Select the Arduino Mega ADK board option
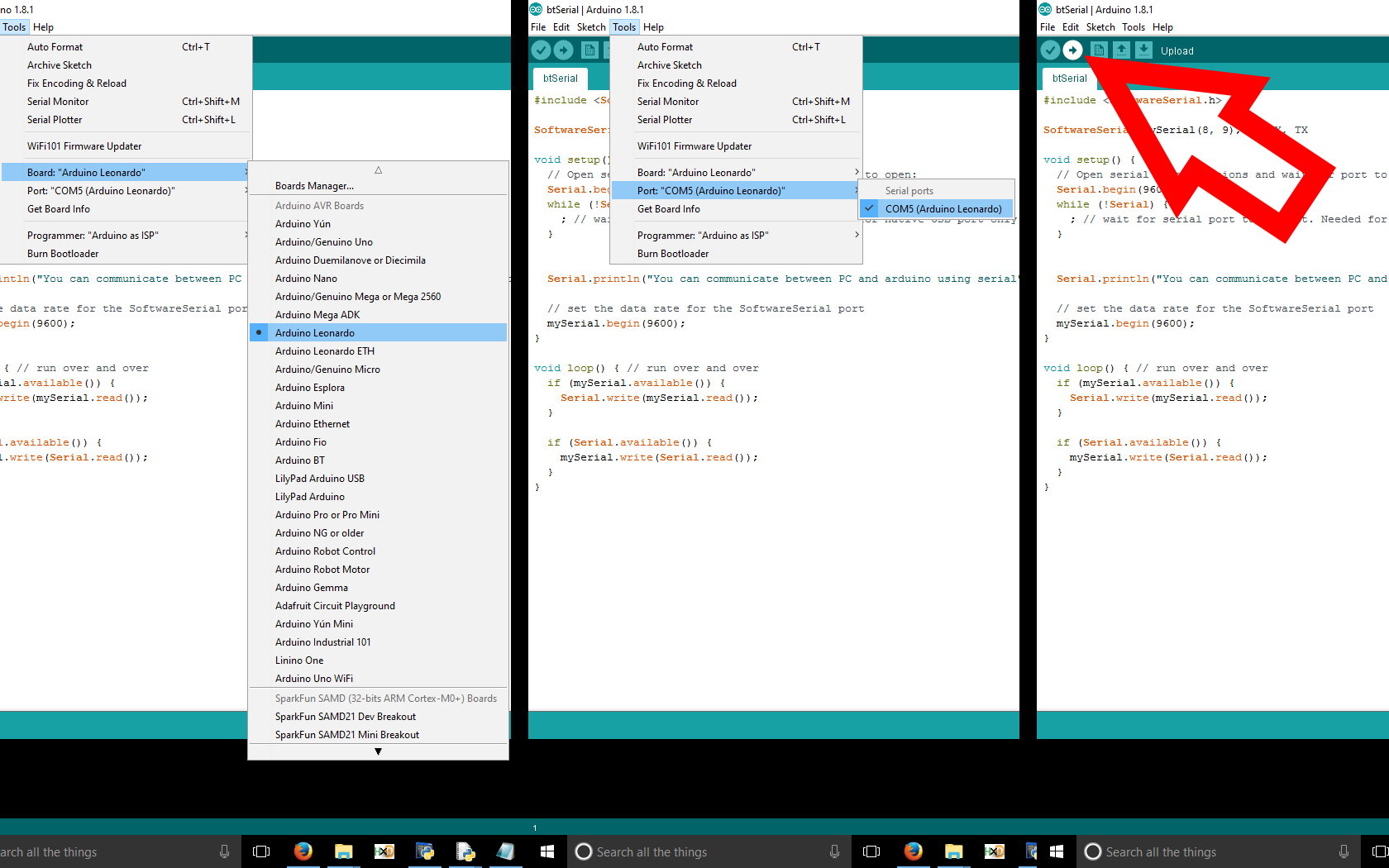The width and height of the screenshot is (1389, 868). coord(378,314)
